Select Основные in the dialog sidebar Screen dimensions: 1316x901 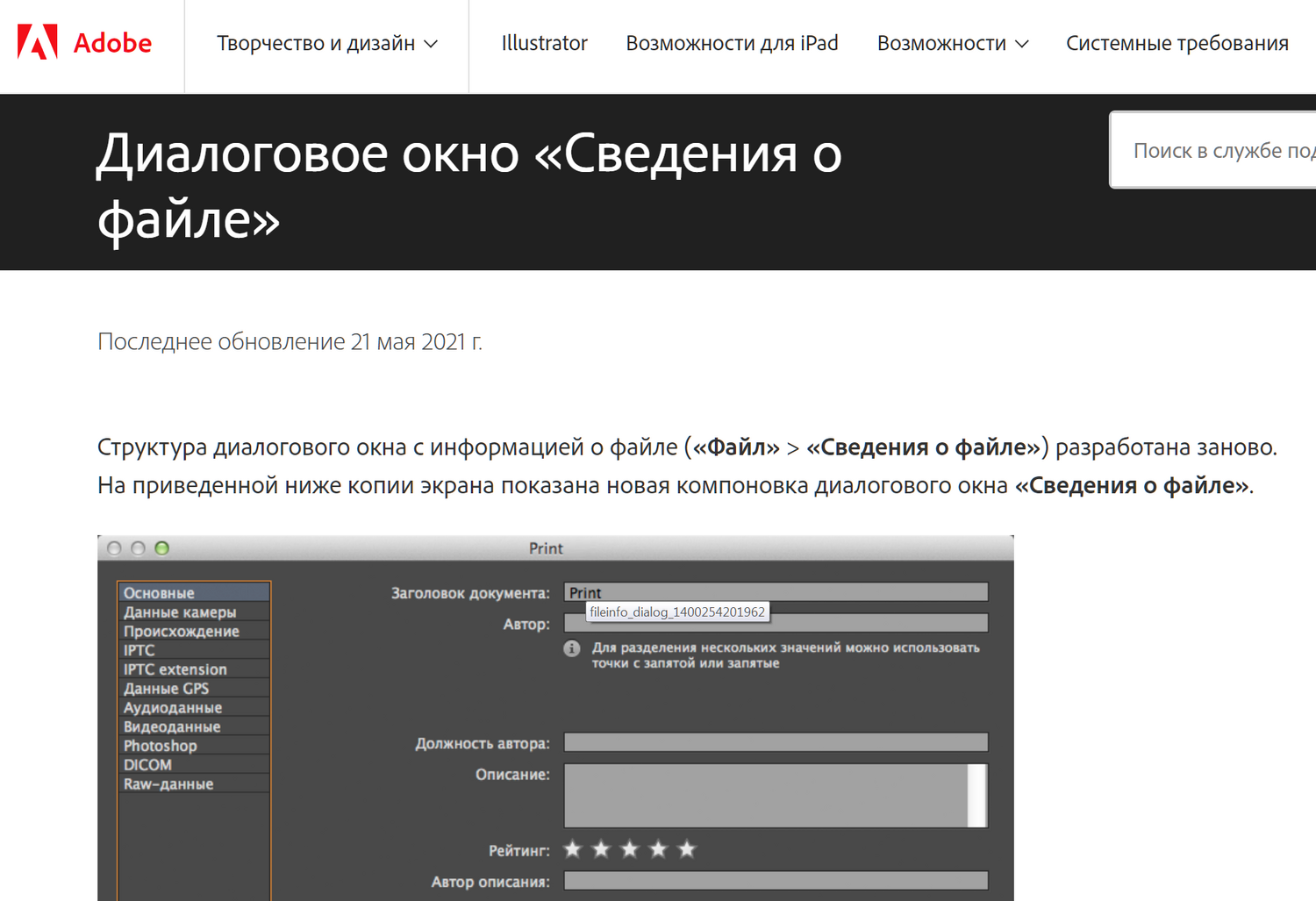(194, 593)
